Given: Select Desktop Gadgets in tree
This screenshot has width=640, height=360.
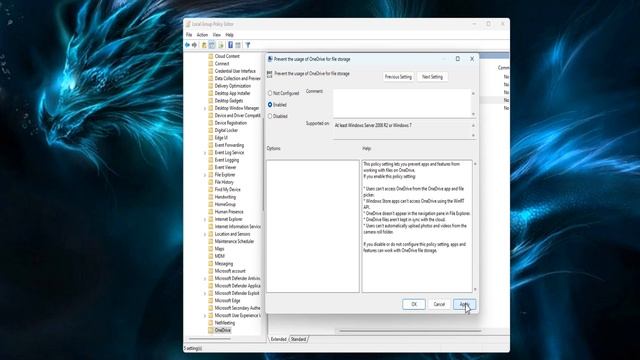Looking at the screenshot, I should [229, 101].
